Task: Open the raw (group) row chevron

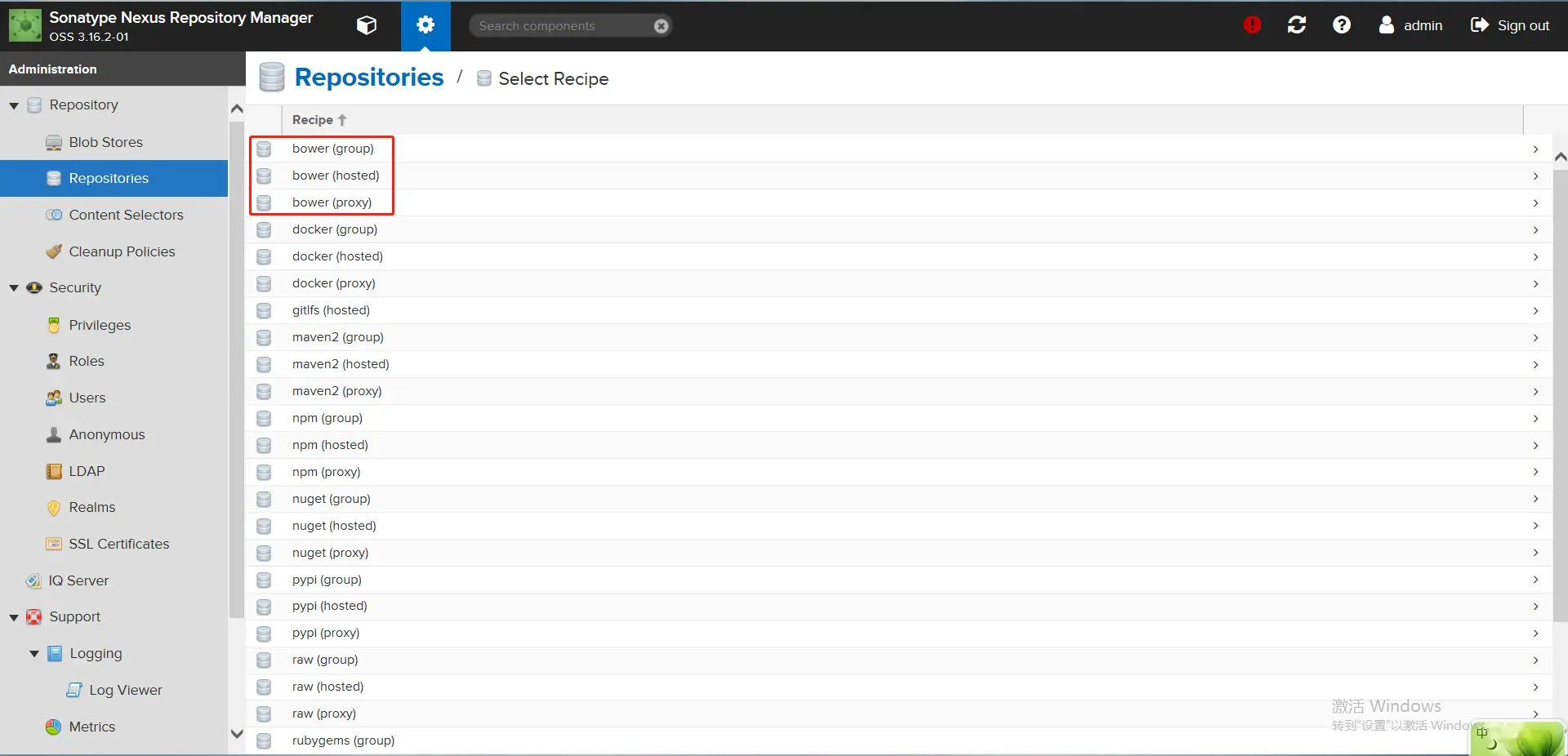Action: [1535, 660]
